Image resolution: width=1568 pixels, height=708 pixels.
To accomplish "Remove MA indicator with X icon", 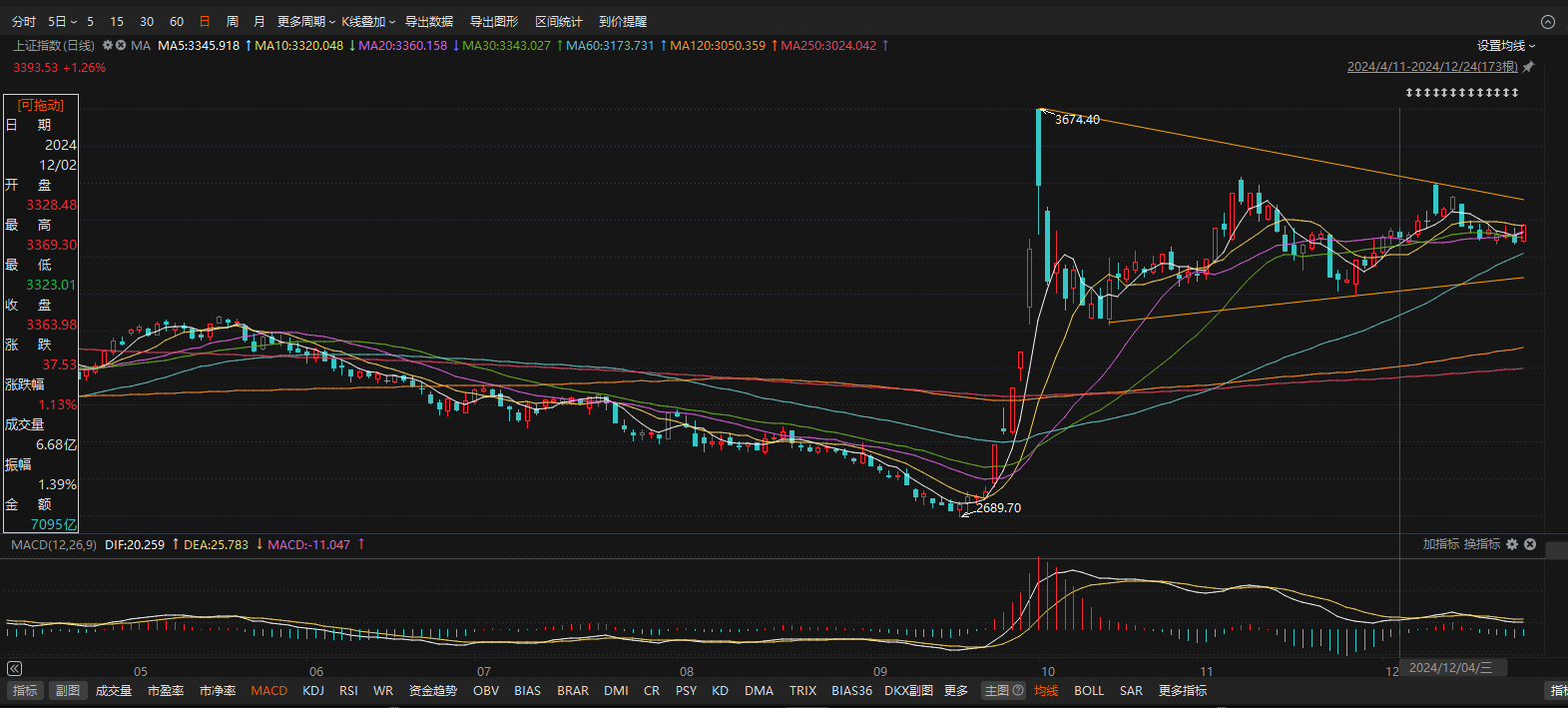I will 121,46.
